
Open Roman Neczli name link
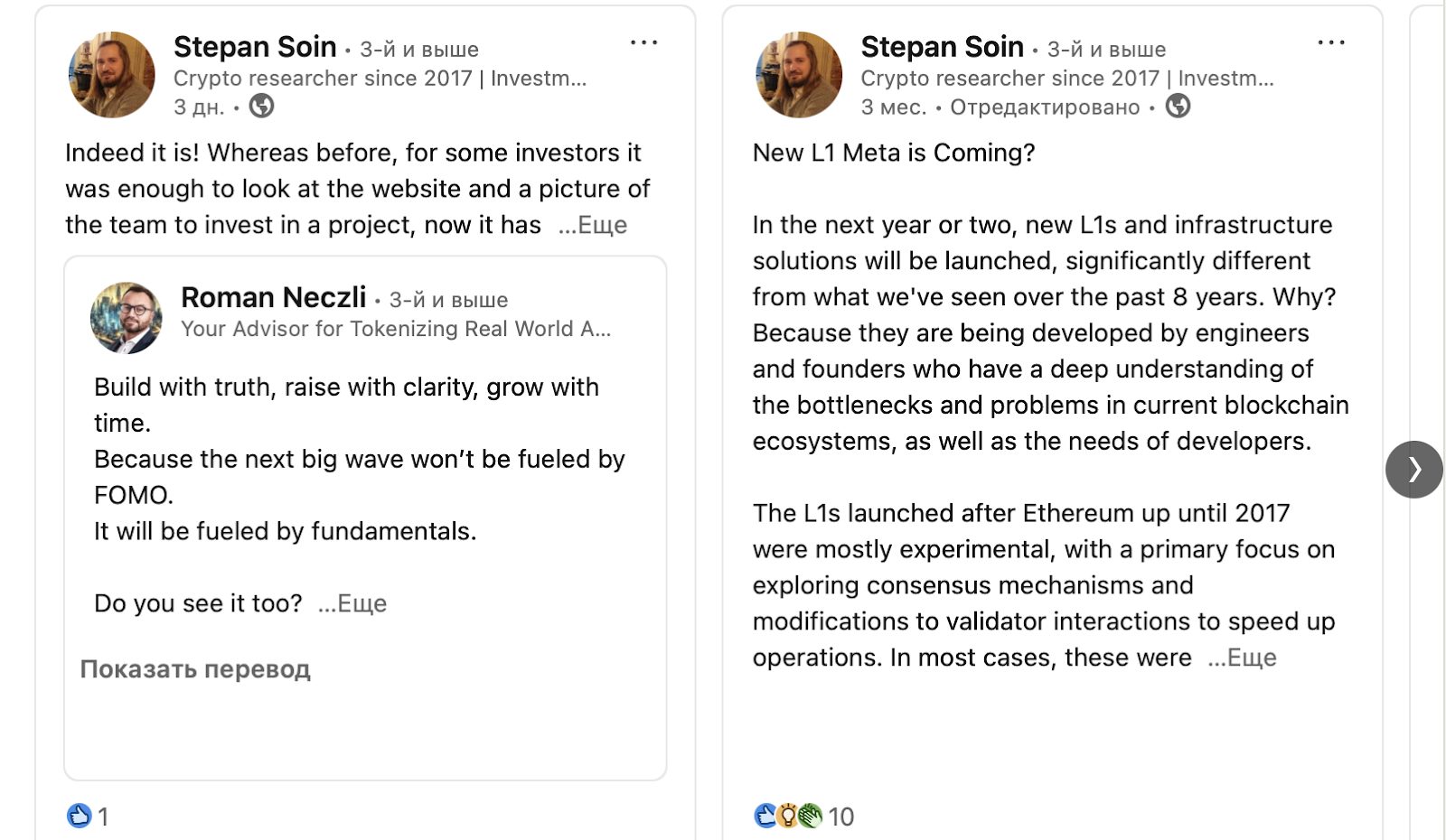point(274,297)
